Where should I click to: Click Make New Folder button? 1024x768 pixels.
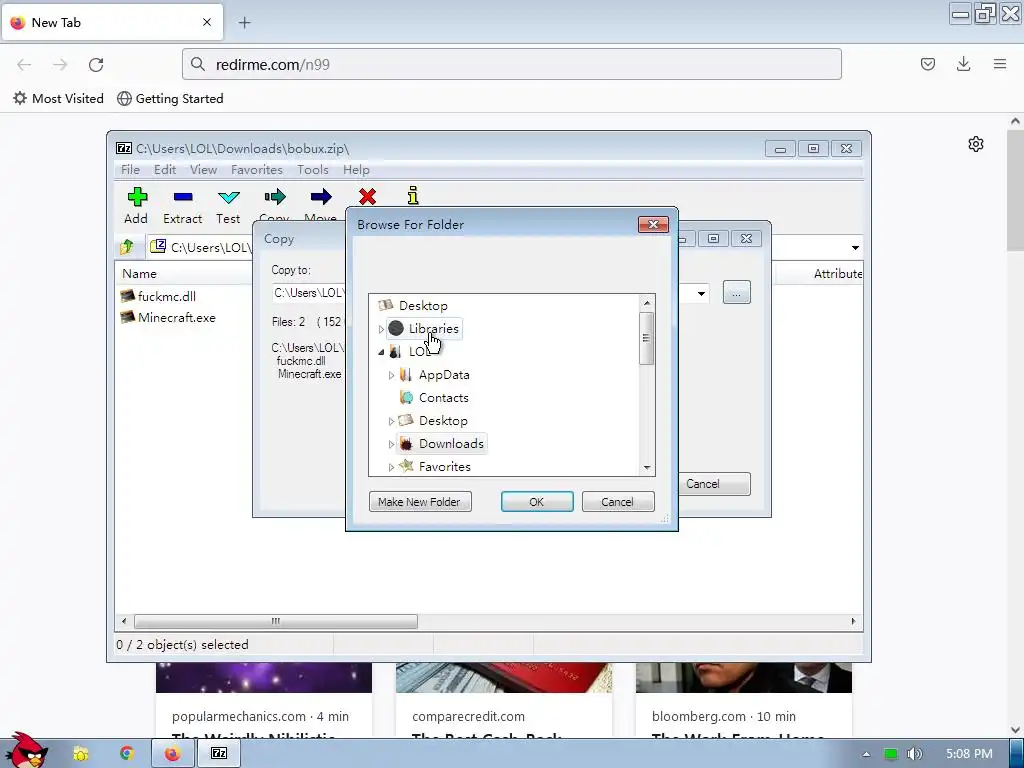click(420, 502)
